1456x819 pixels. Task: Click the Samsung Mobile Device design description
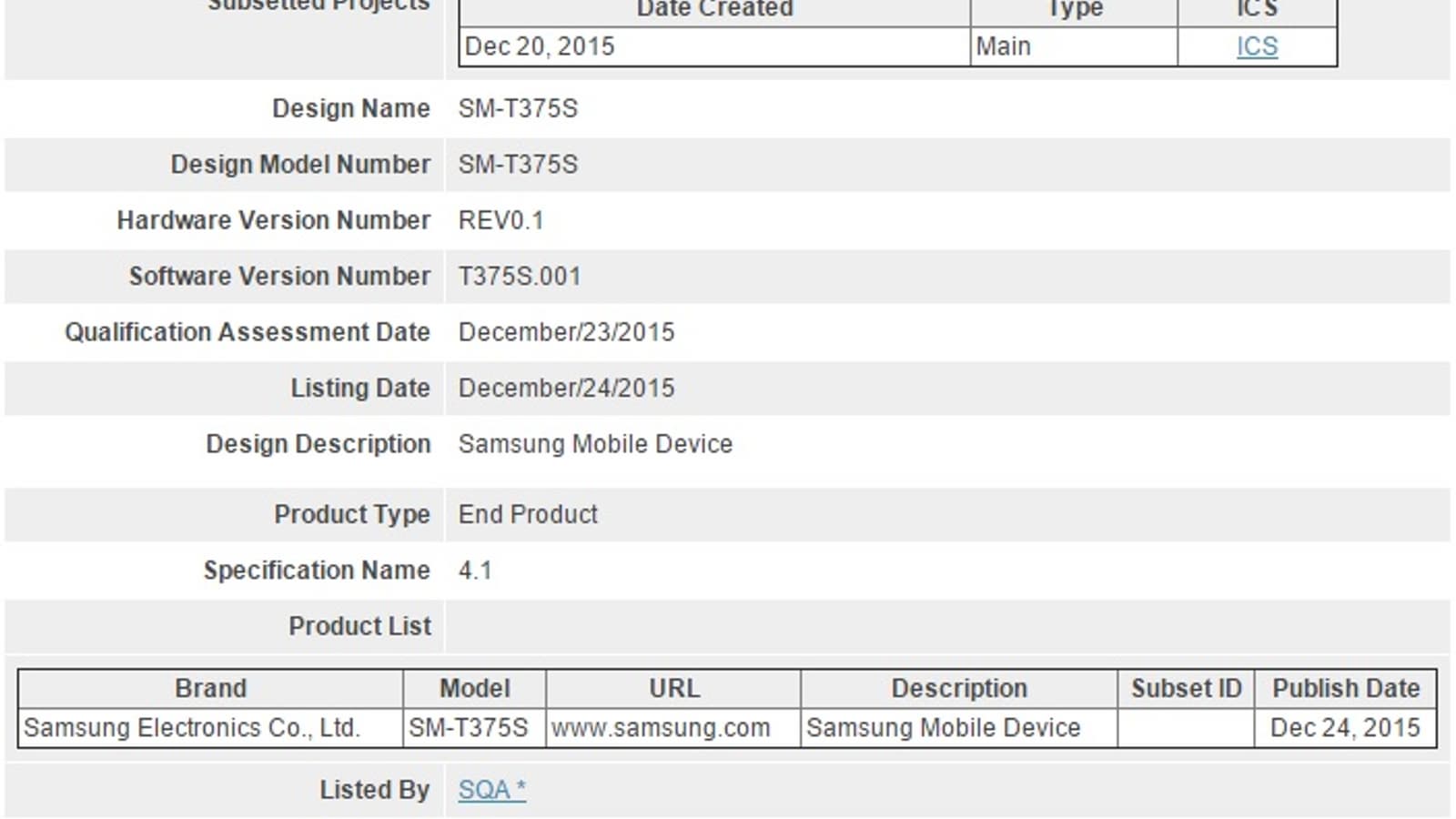[x=595, y=444]
